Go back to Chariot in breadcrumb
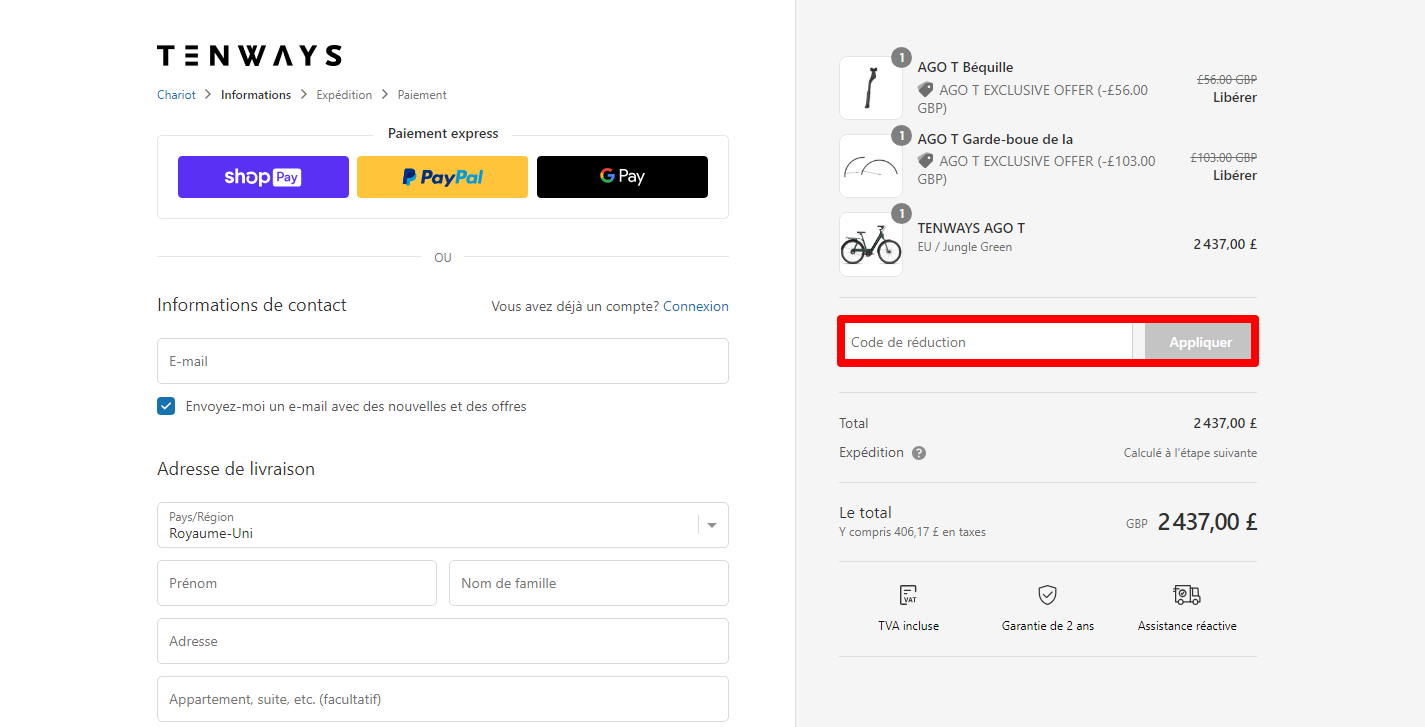This screenshot has width=1425, height=727. (x=176, y=95)
